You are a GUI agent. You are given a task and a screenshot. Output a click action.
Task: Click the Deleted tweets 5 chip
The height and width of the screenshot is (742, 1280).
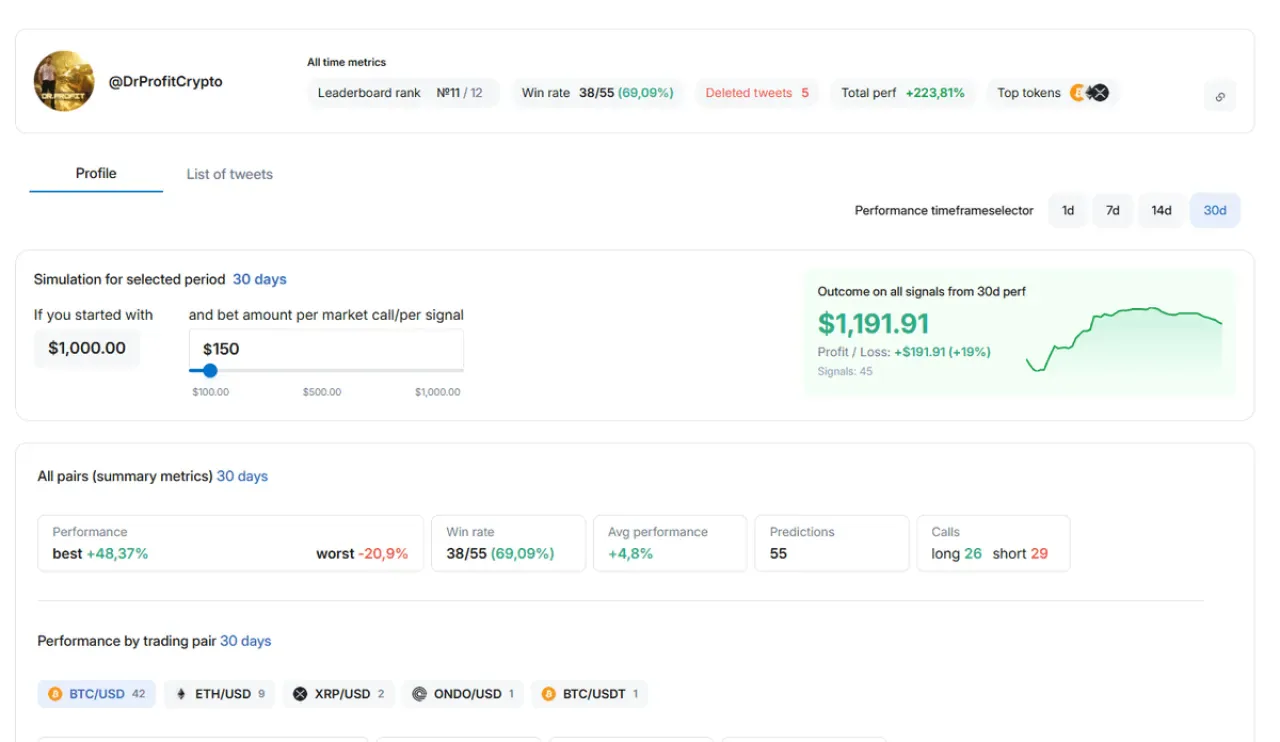tap(757, 93)
